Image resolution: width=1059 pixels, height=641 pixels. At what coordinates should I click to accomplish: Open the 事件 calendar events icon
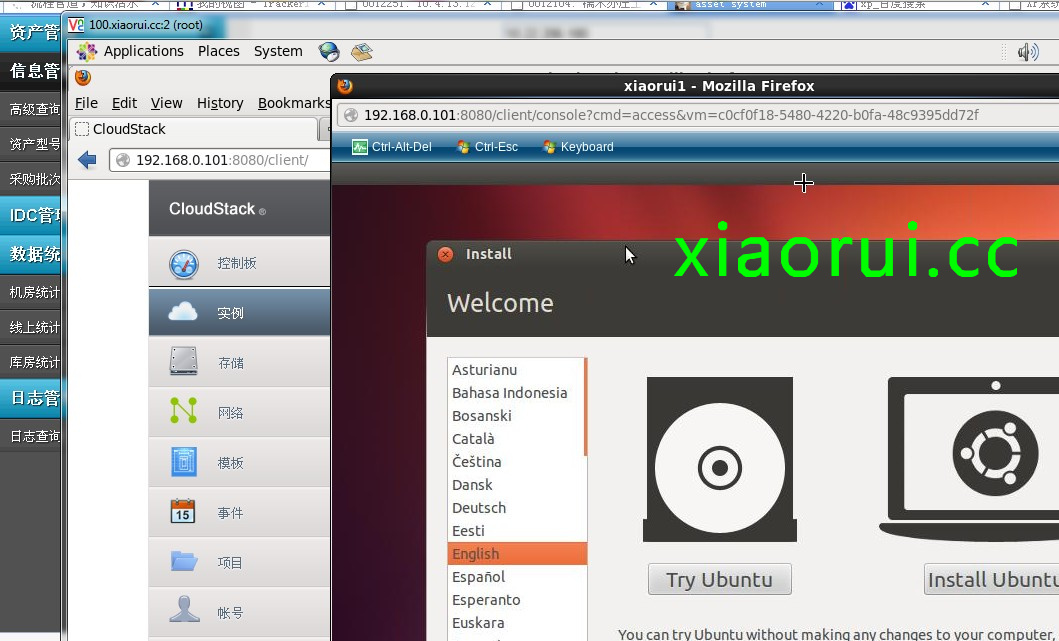point(183,512)
